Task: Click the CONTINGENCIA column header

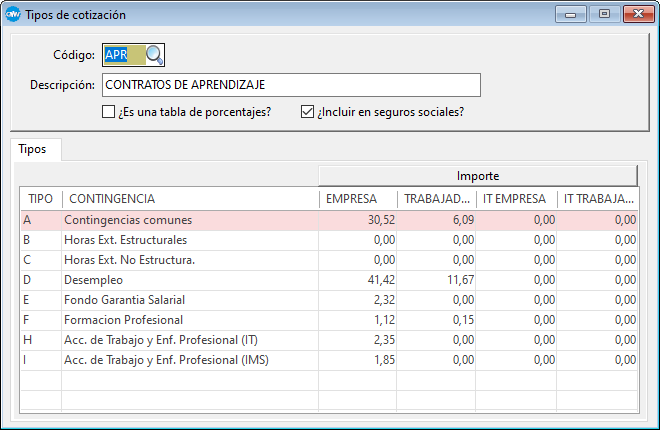Action: 190,199
